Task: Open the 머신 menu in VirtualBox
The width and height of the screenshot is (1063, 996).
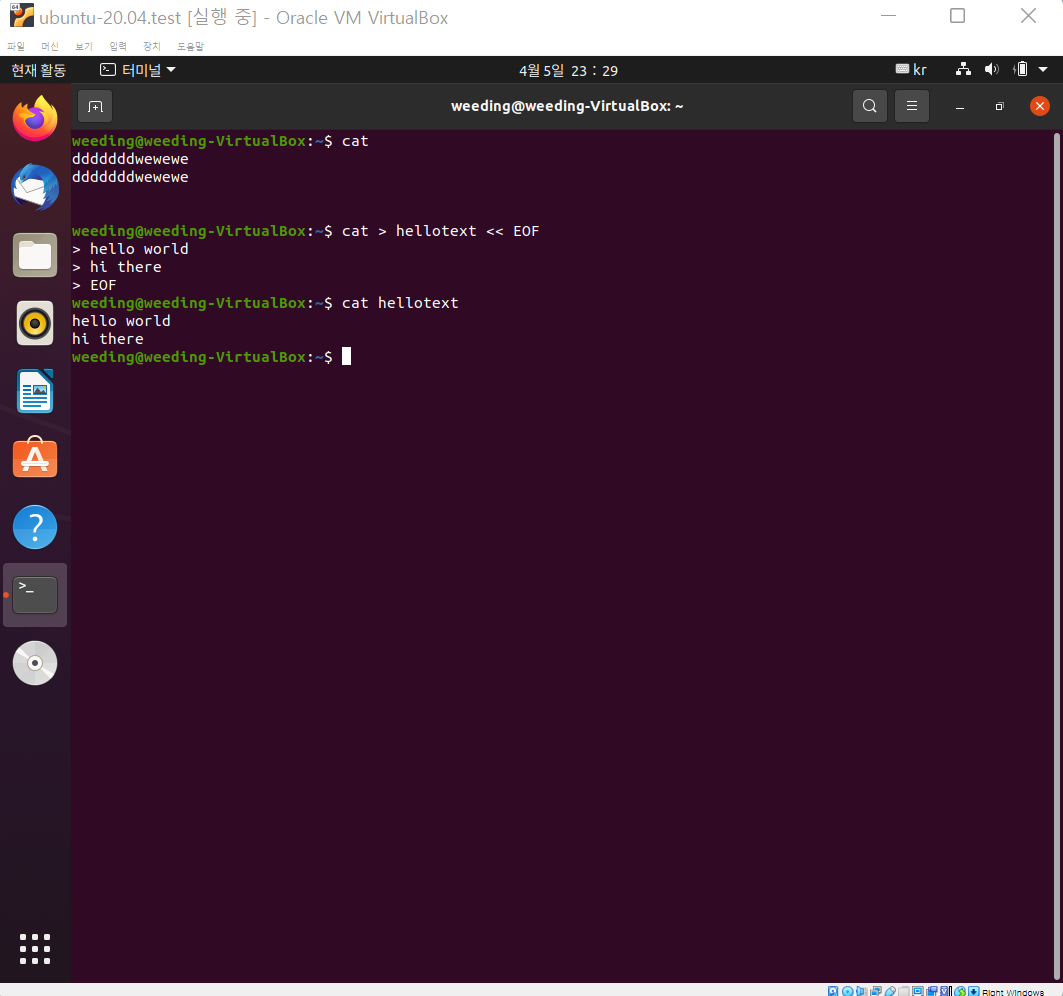Action: point(49,46)
